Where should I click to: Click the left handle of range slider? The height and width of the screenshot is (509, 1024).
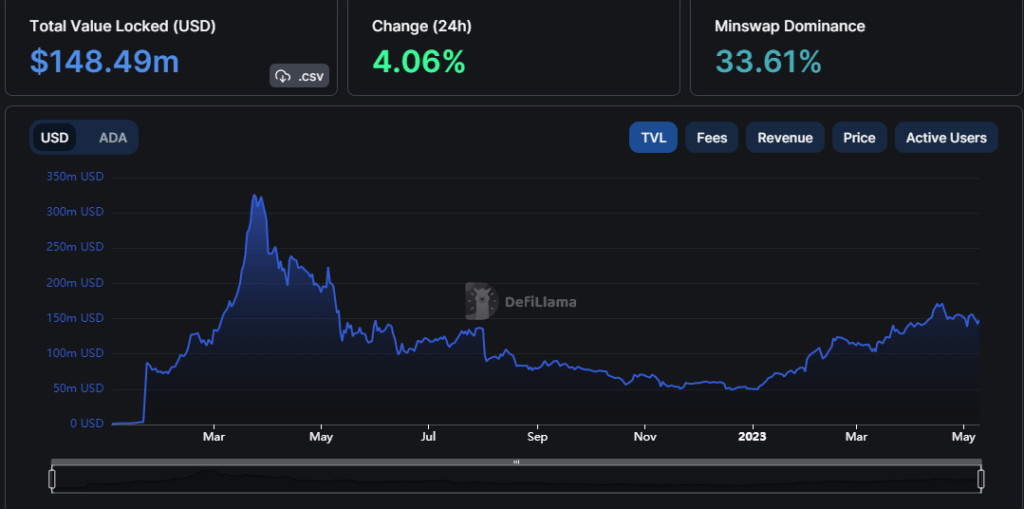tap(52, 479)
